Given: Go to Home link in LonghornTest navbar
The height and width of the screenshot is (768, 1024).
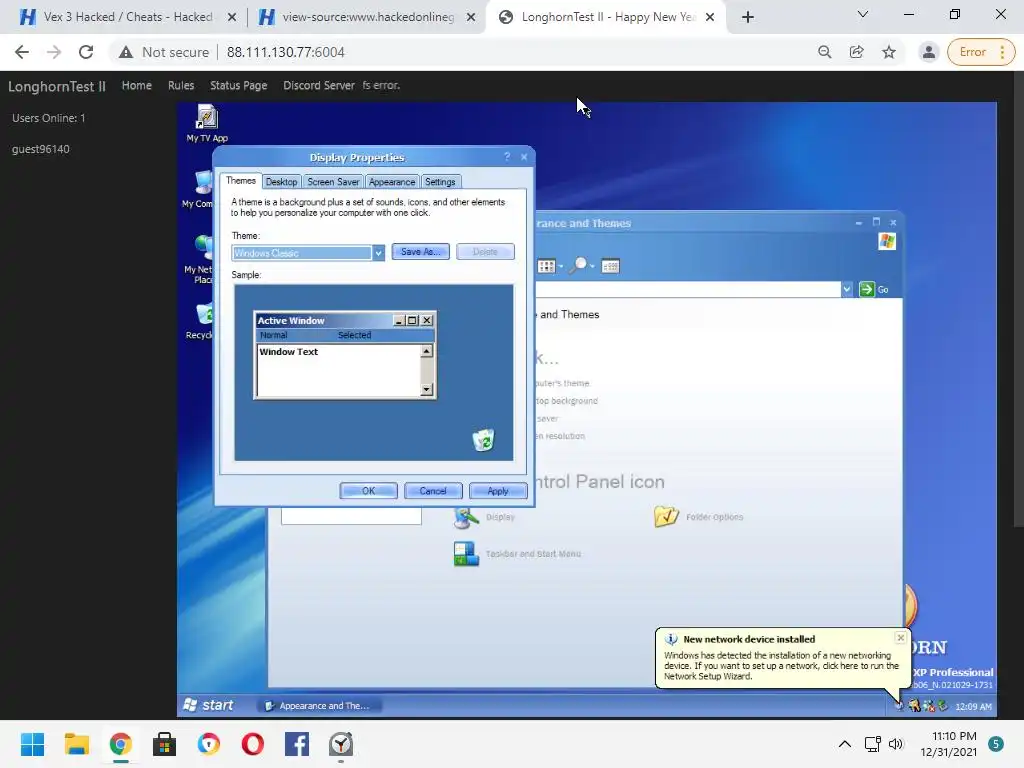Looking at the screenshot, I should pyautogui.click(x=136, y=86).
